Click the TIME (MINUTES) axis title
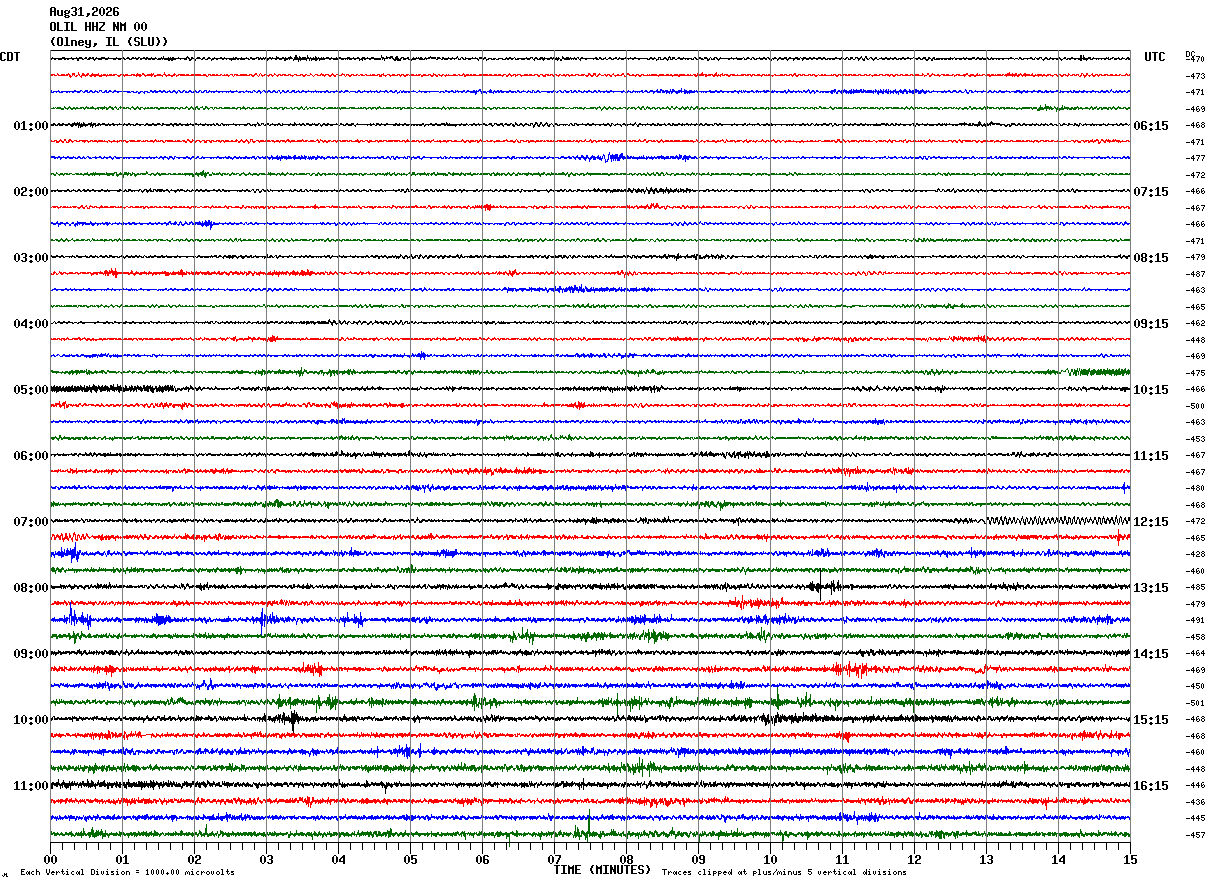 tap(602, 870)
